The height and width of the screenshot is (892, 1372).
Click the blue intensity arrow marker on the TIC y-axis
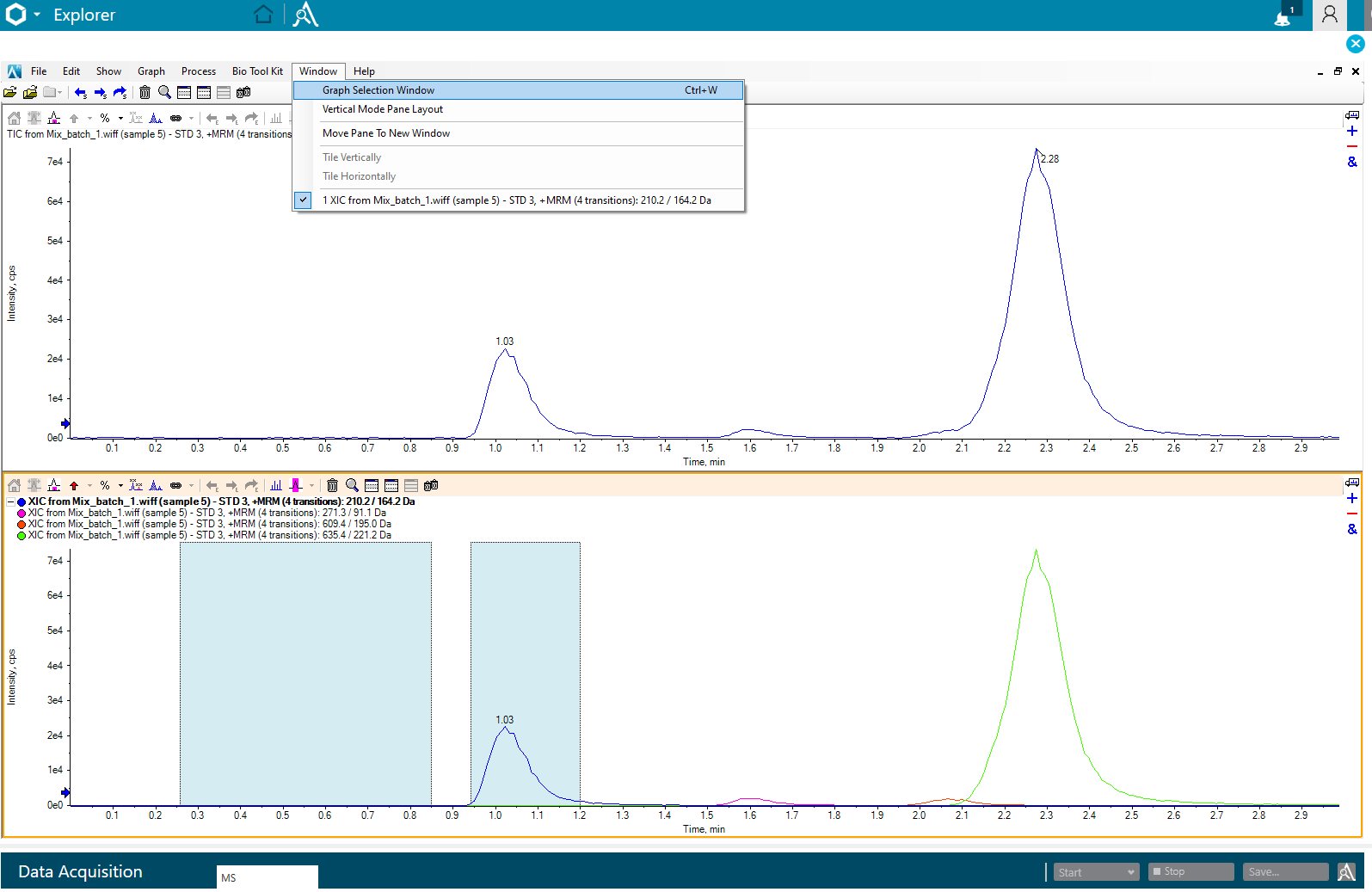(65, 423)
